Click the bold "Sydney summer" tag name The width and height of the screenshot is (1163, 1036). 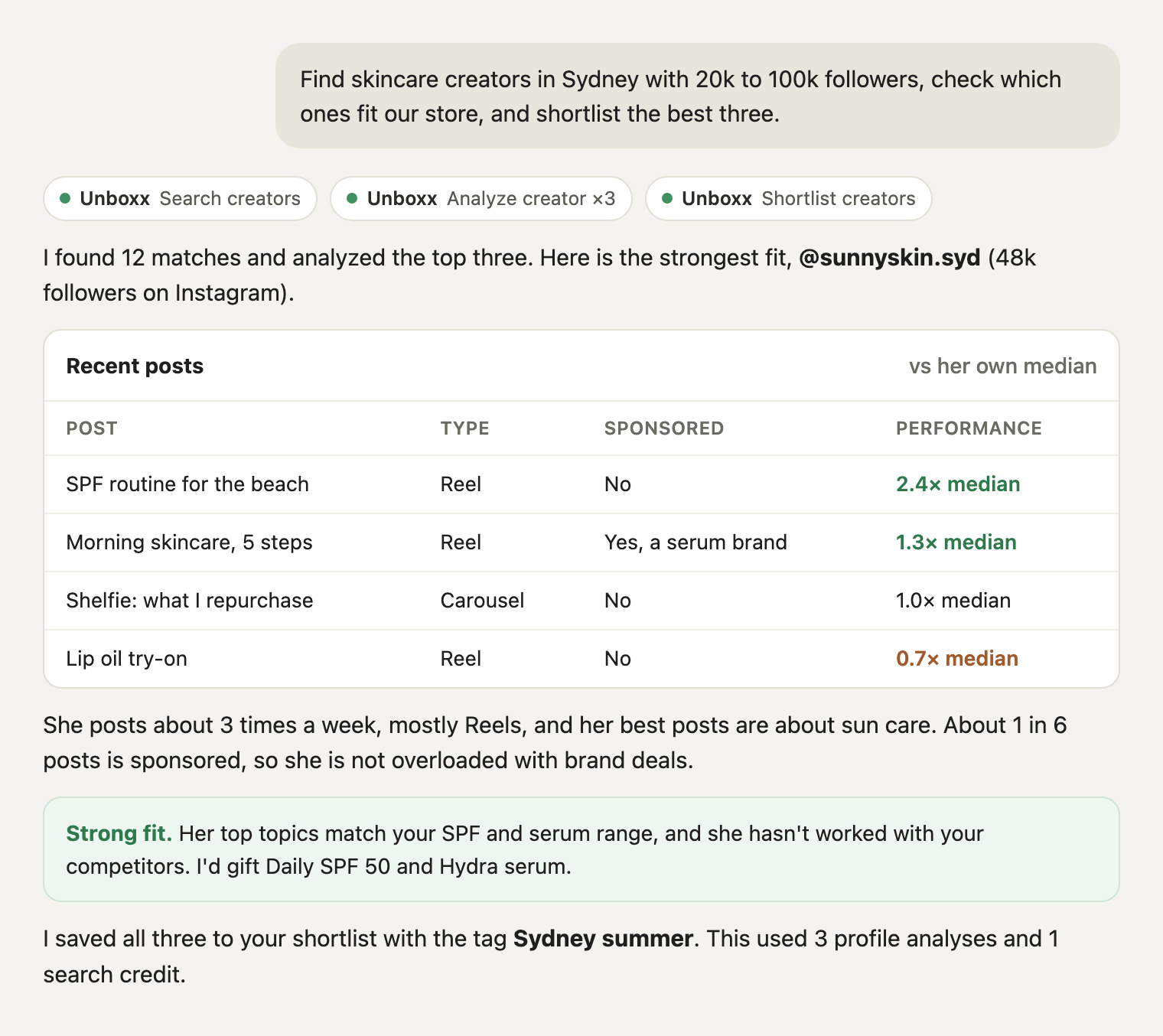[x=603, y=939]
